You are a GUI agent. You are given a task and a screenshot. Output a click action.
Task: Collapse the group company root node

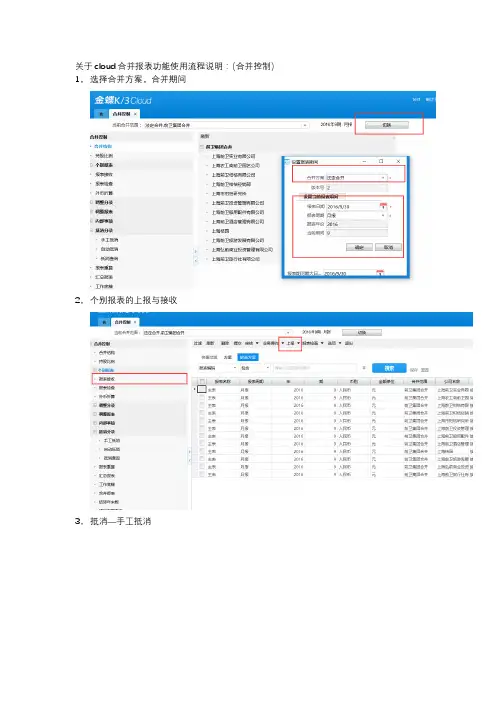202,146
